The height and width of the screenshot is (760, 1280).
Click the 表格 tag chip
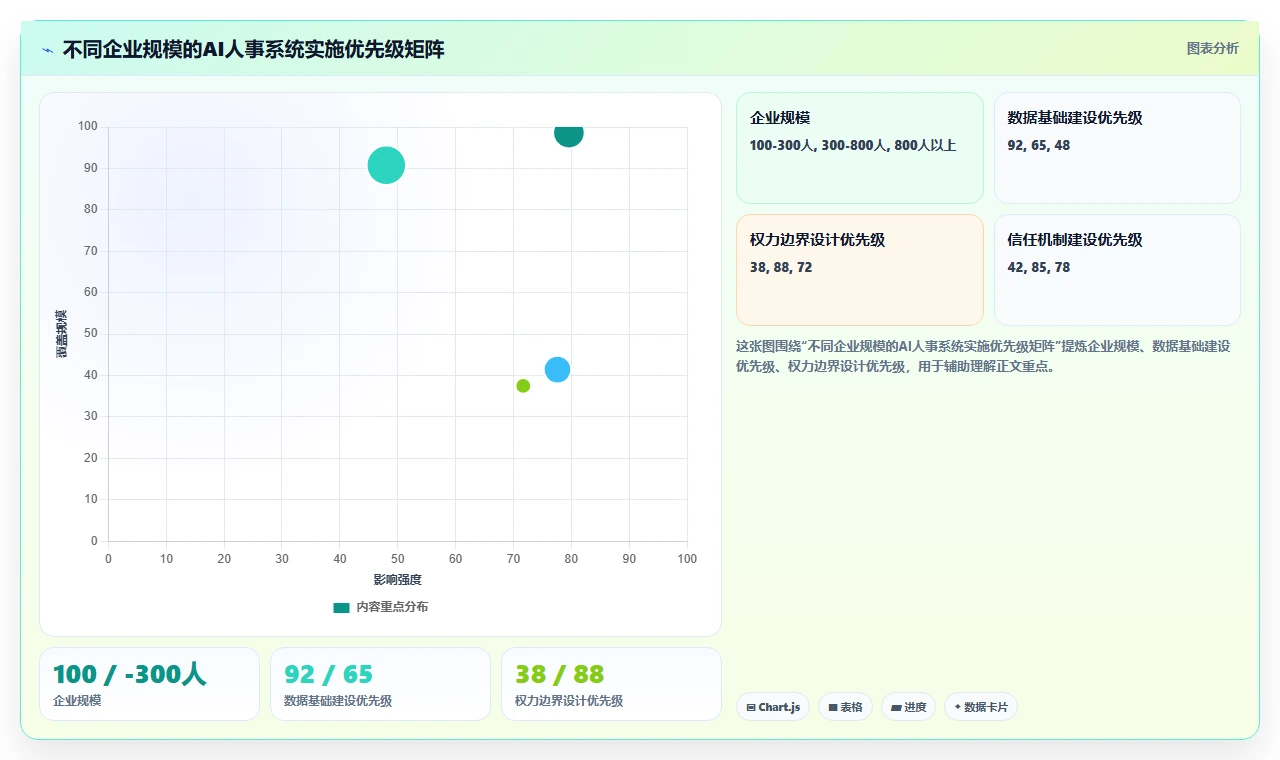[845, 707]
